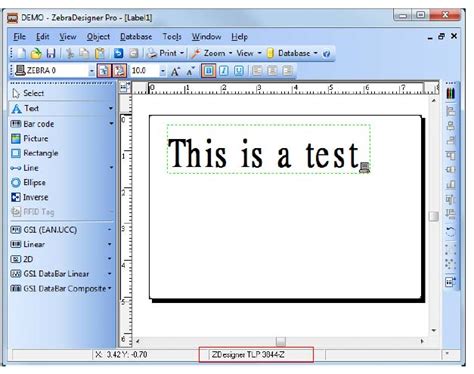Select the Line tool
Screen dimensions: 474x374
62,168
